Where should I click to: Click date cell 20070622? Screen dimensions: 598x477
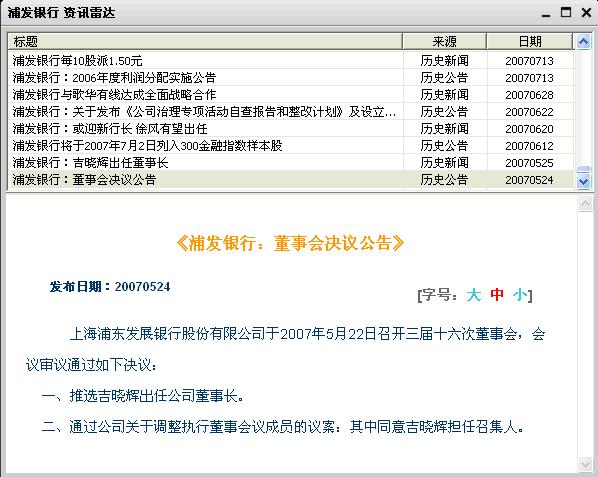tap(529, 112)
